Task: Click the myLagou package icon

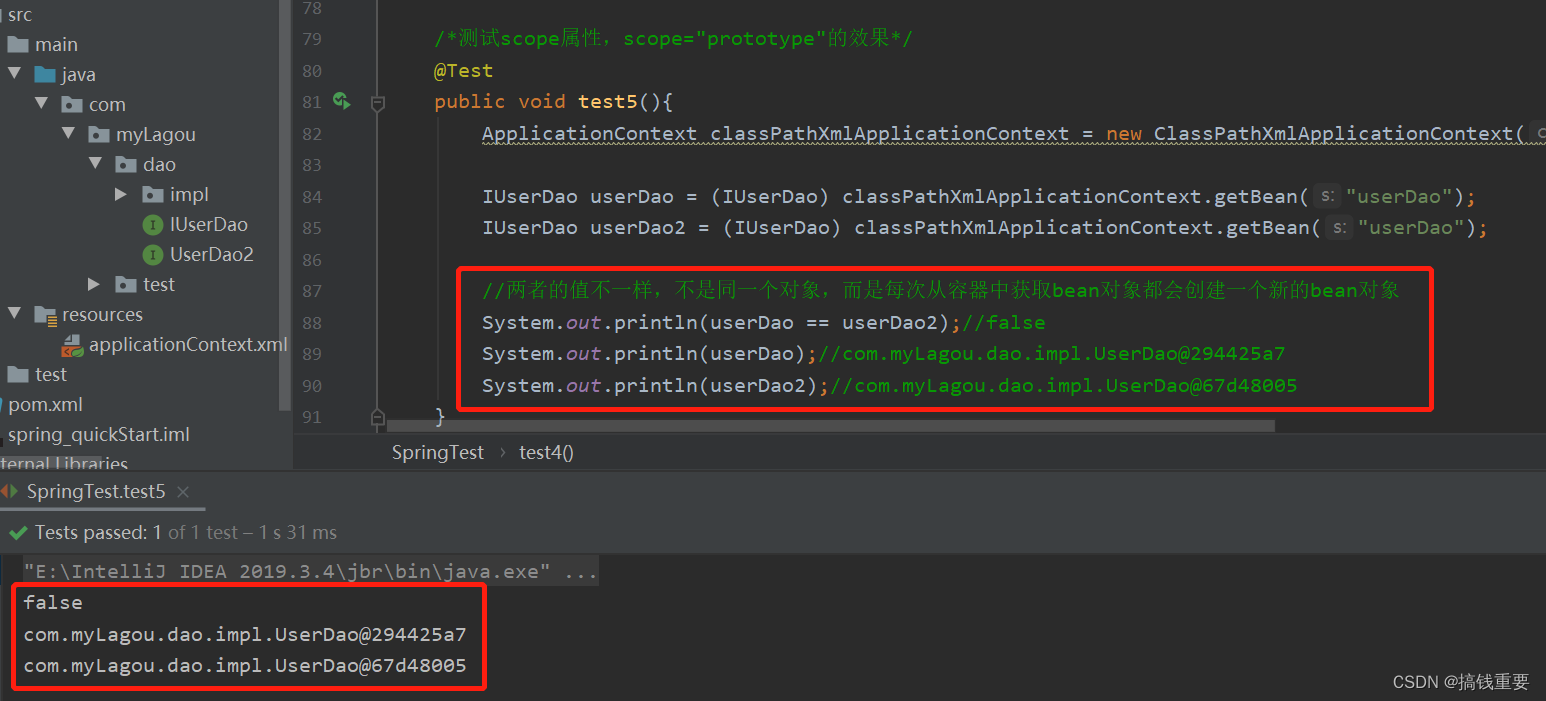Action: coord(99,134)
